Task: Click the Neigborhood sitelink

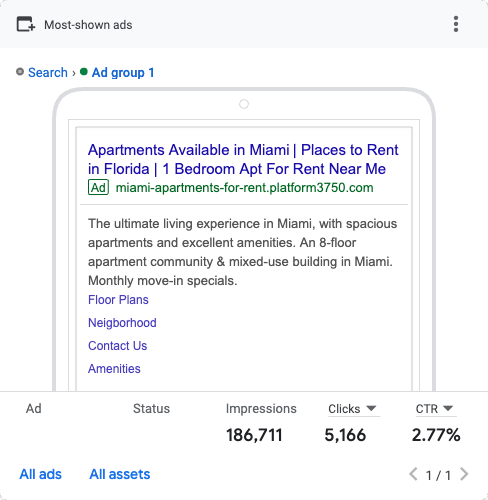Action: tap(122, 323)
